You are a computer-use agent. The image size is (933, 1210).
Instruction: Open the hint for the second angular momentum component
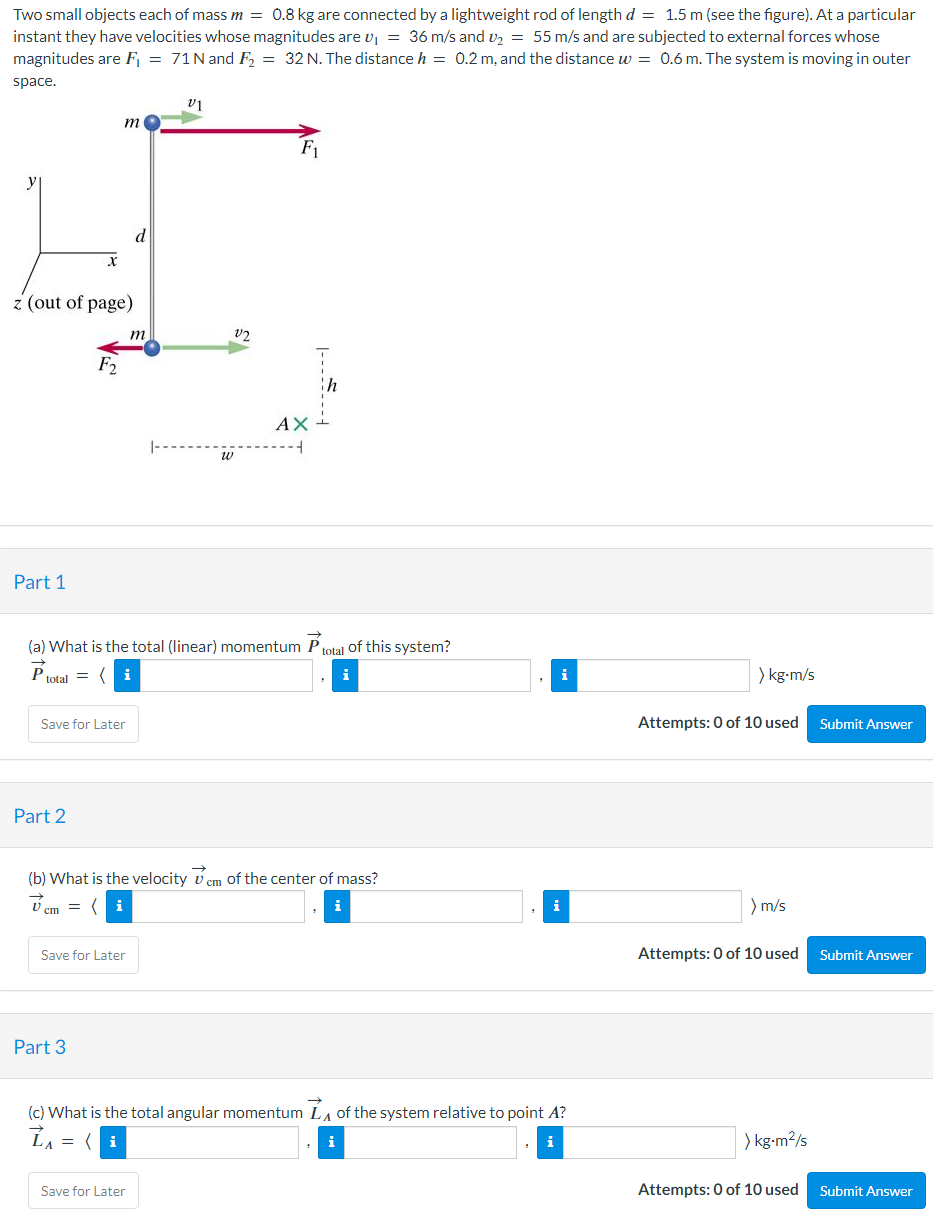point(330,1141)
